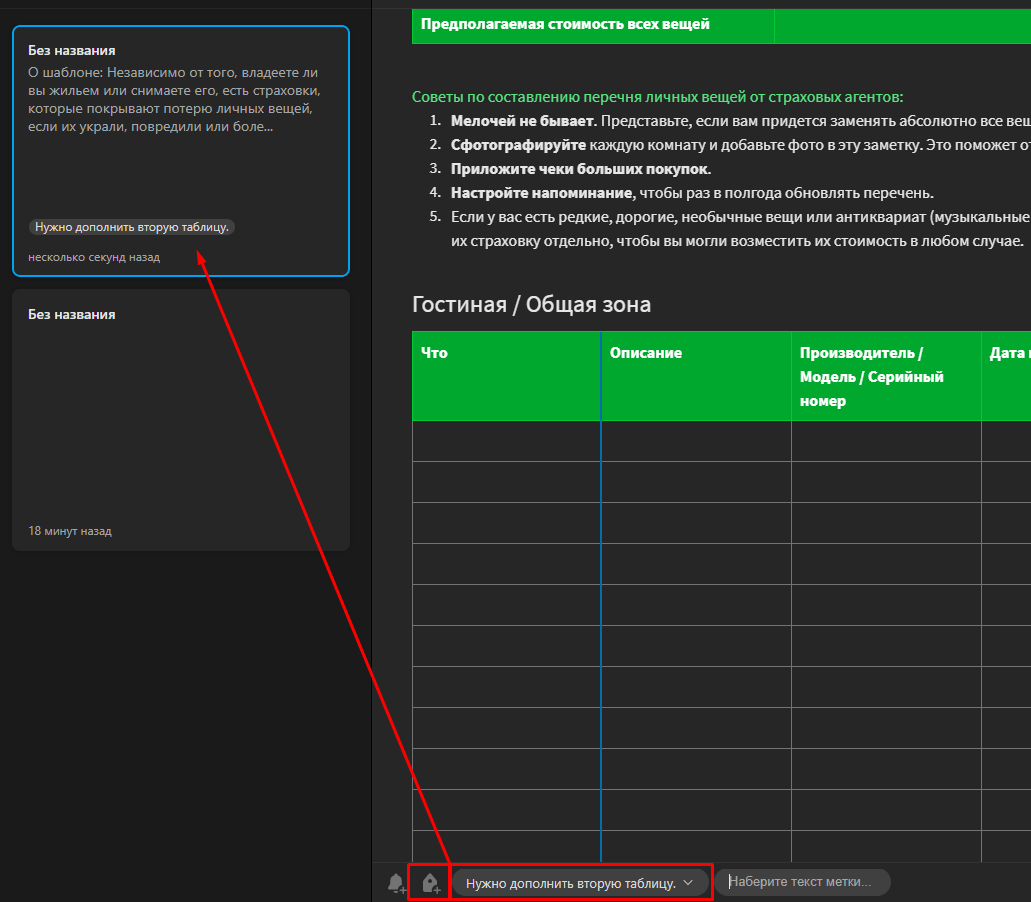
Task: Open the note created 18 минут назад
Action: click(x=180, y=420)
